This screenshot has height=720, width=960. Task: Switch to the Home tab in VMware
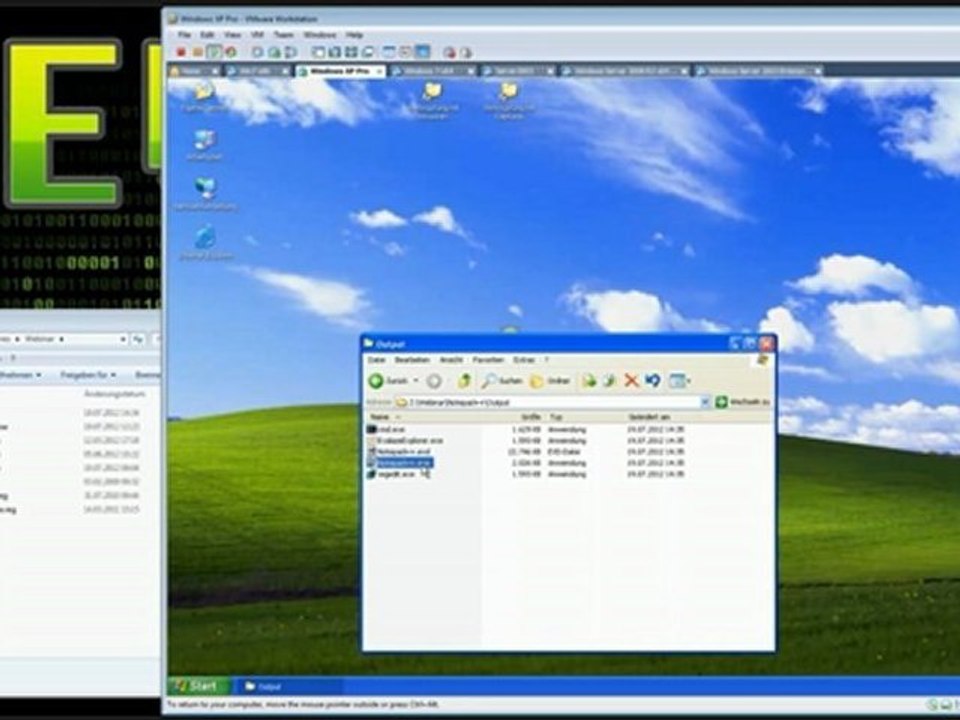pyautogui.click(x=191, y=71)
